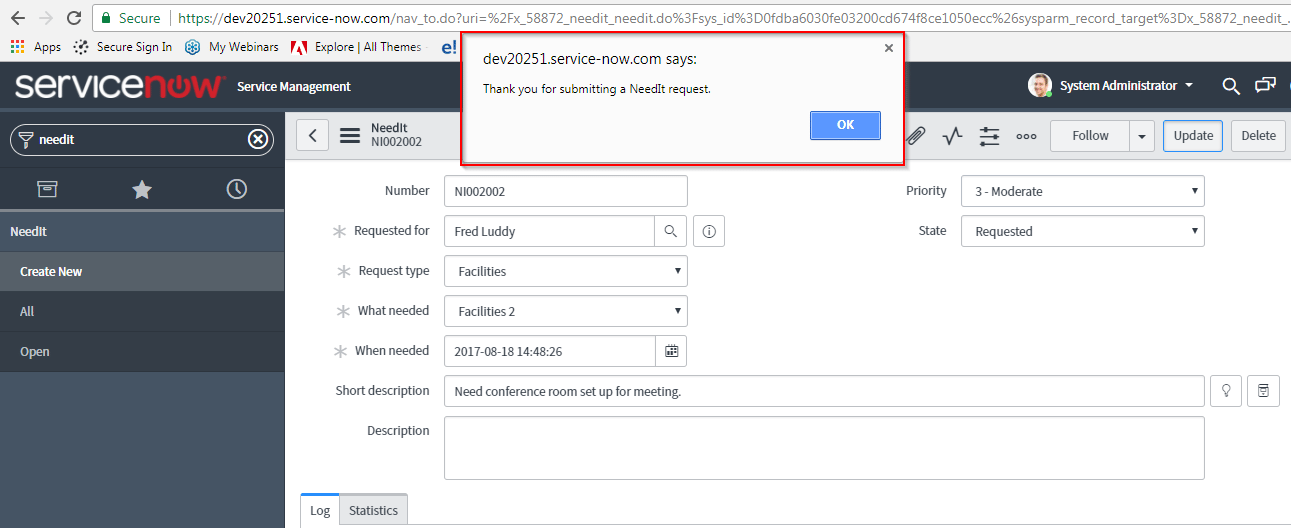This screenshot has width=1291, height=528.
Task: Show Requested for info icon
Action: click(709, 231)
